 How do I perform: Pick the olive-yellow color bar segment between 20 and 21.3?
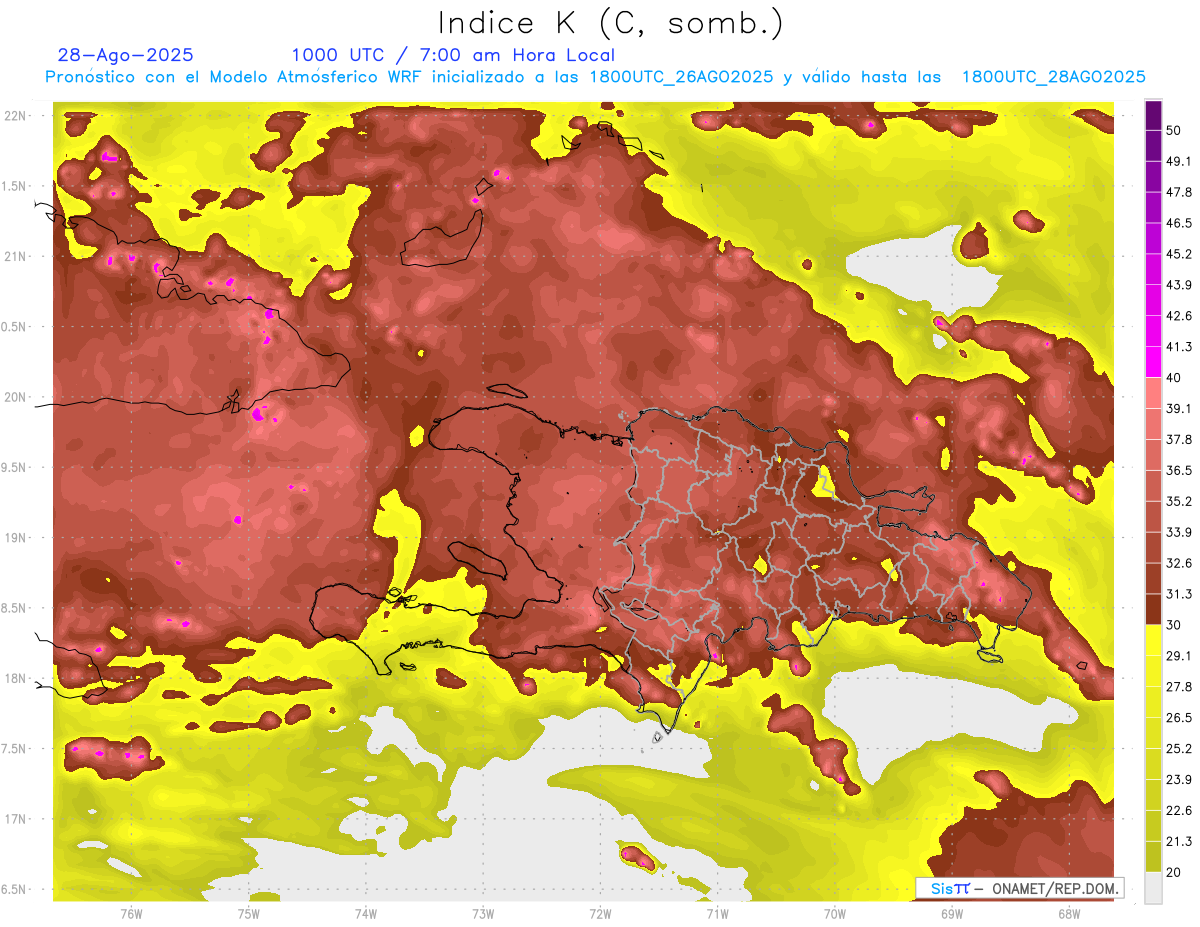(1153, 856)
